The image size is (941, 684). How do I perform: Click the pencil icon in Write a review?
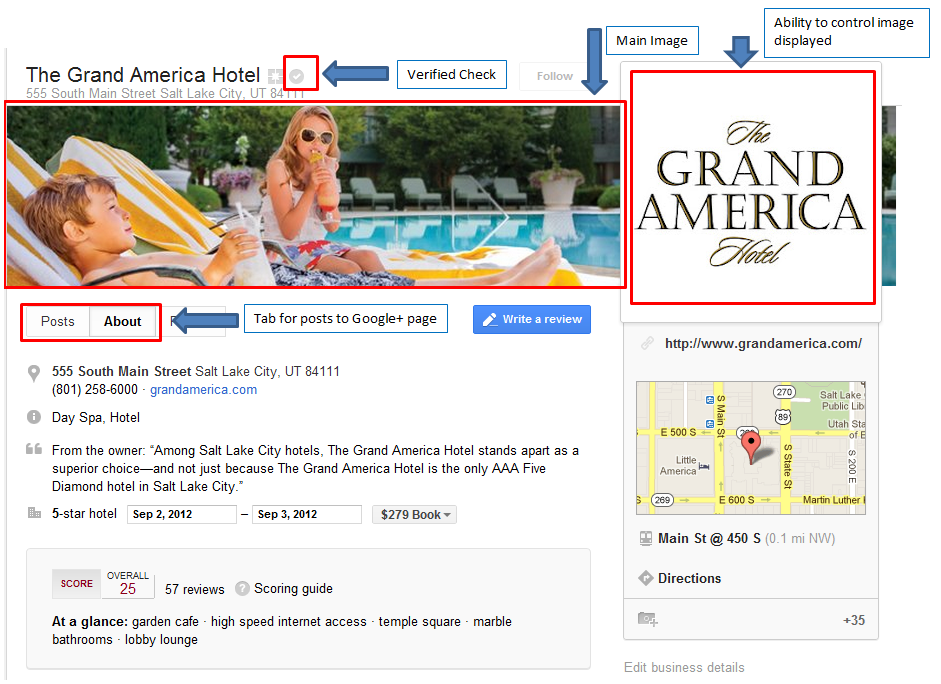coord(490,320)
